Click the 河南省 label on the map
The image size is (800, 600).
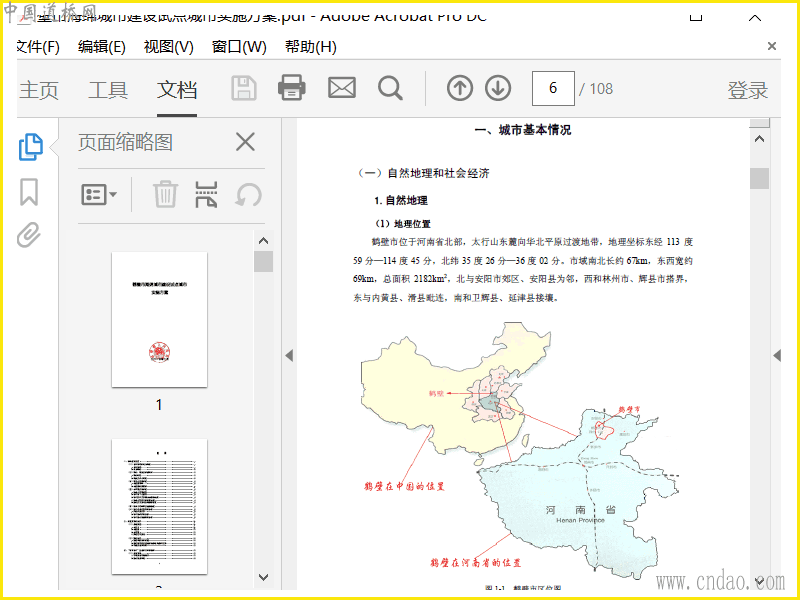click(x=581, y=510)
